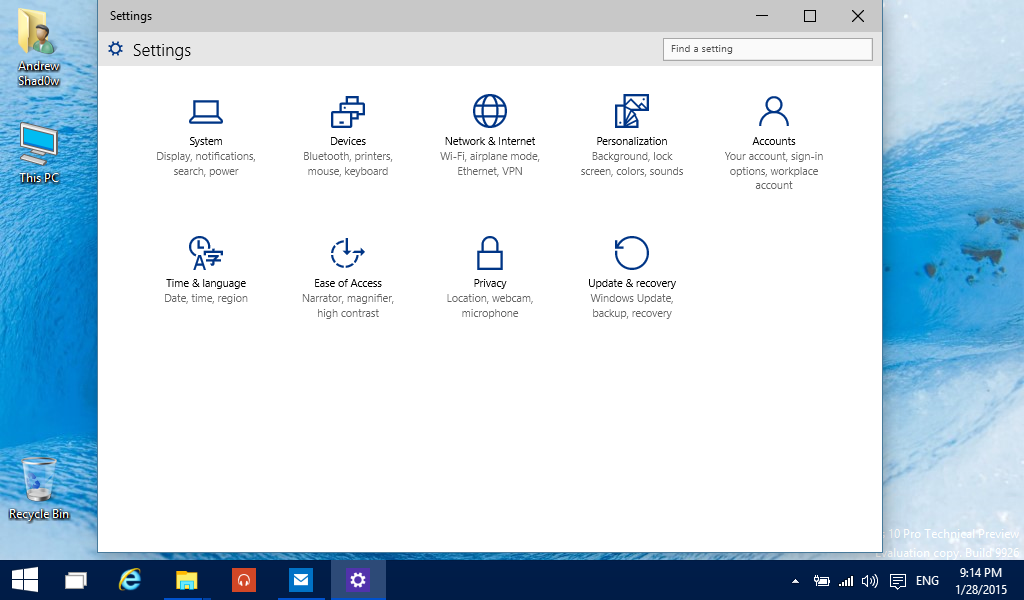Image resolution: width=1024 pixels, height=600 pixels.
Task: Open Network & Internet settings
Action: [x=490, y=136]
